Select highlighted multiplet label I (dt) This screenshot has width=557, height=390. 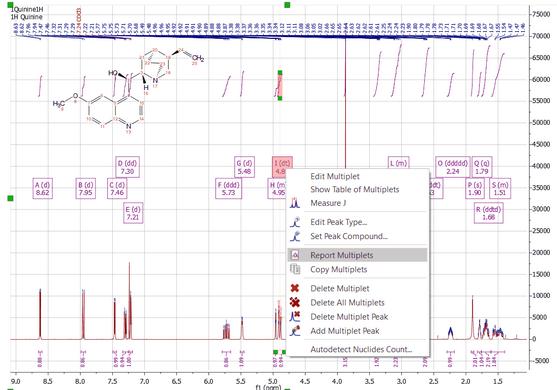(x=282, y=167)
